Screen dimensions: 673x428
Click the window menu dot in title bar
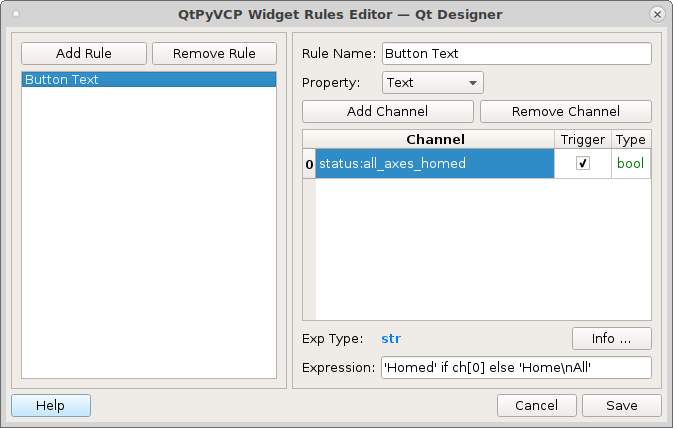(x=16, y=14)
